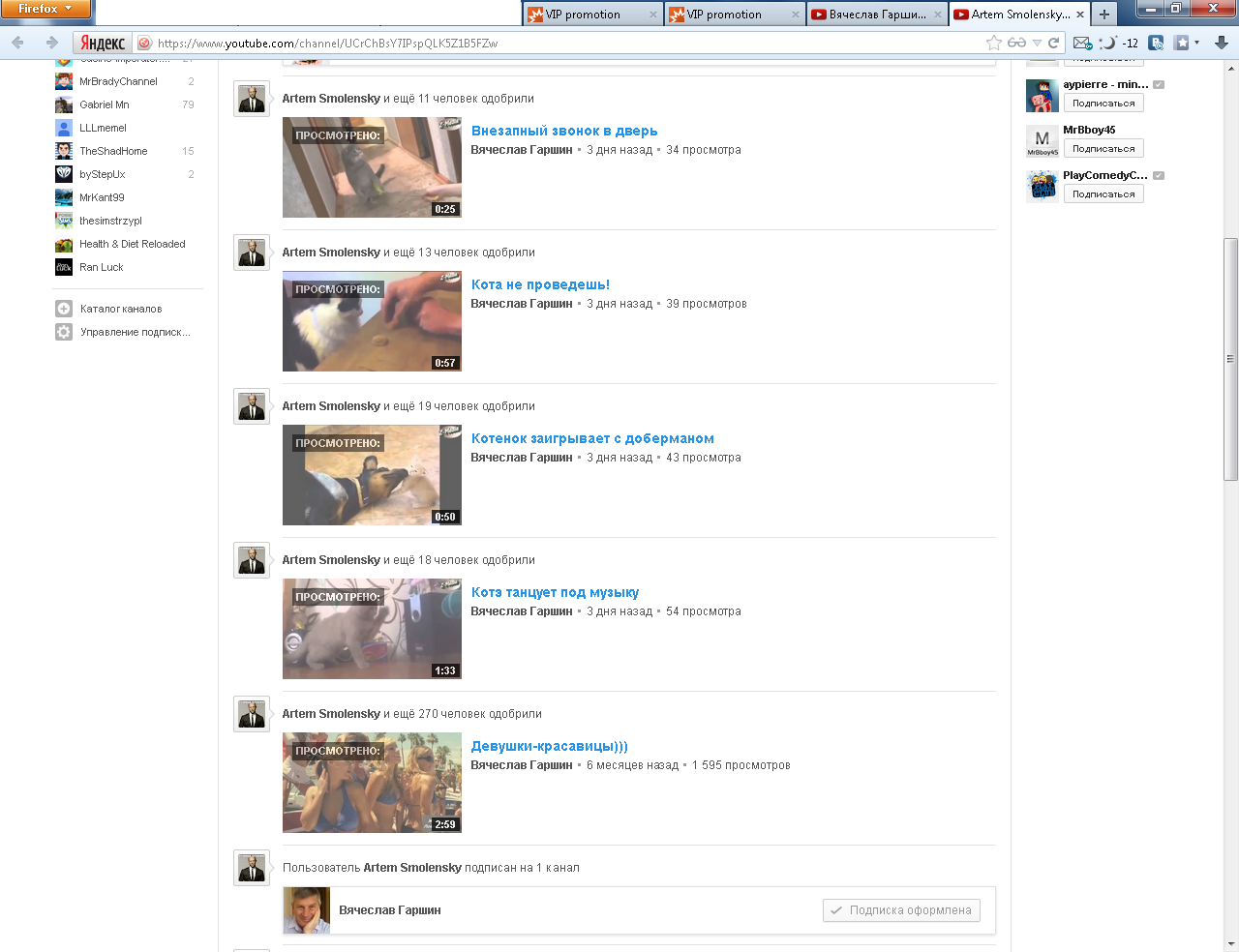Click the Яндекс button in the toolbar
Image resolution: width=1239 pixels, height=952 pixels.
click(x=102, y=43)
